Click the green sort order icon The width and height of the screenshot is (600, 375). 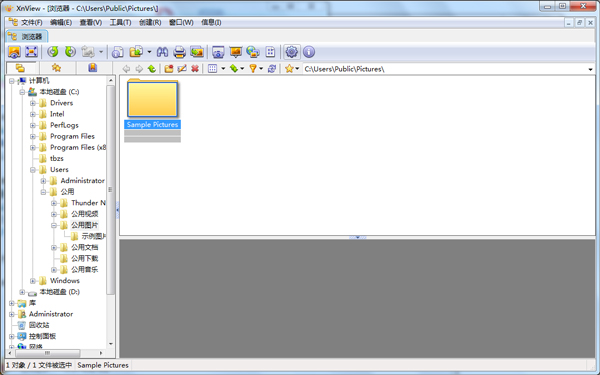point(233,69)
